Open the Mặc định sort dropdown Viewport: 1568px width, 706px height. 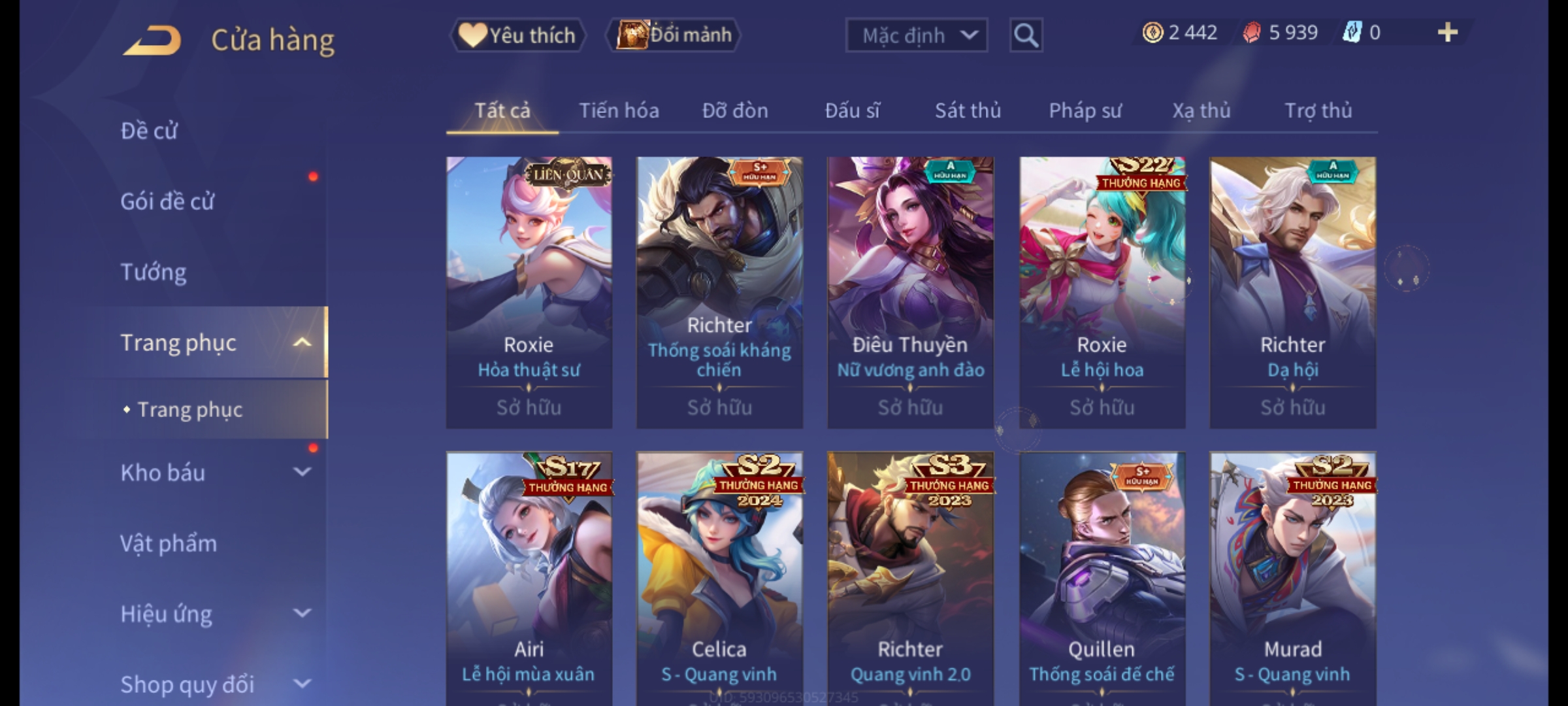click(x=916, y=35)
